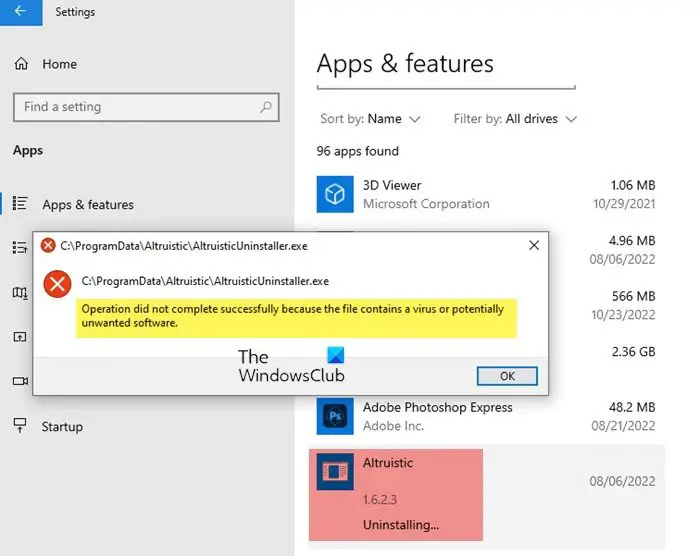Click the back arrow in Settings
Screen dimensions: 700x556
click(x=21, y=11)
